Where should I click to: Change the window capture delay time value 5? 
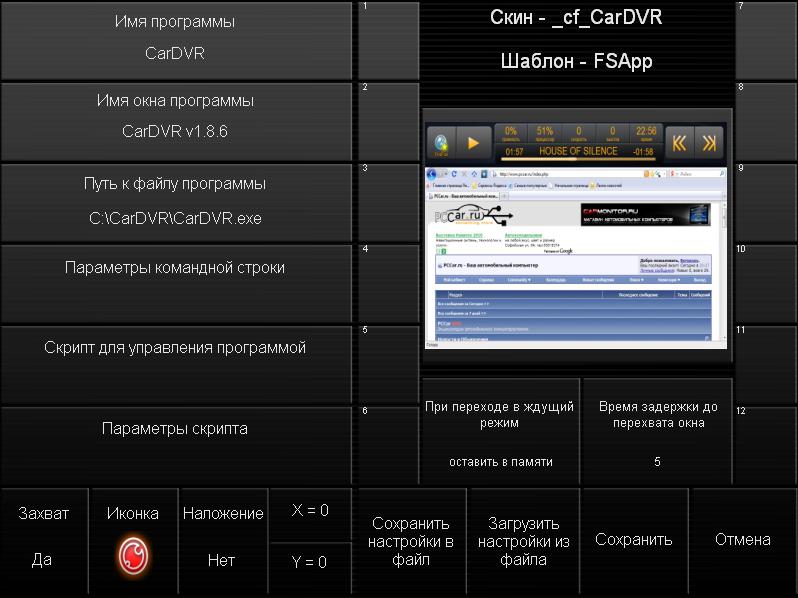[x=657, y=434]
